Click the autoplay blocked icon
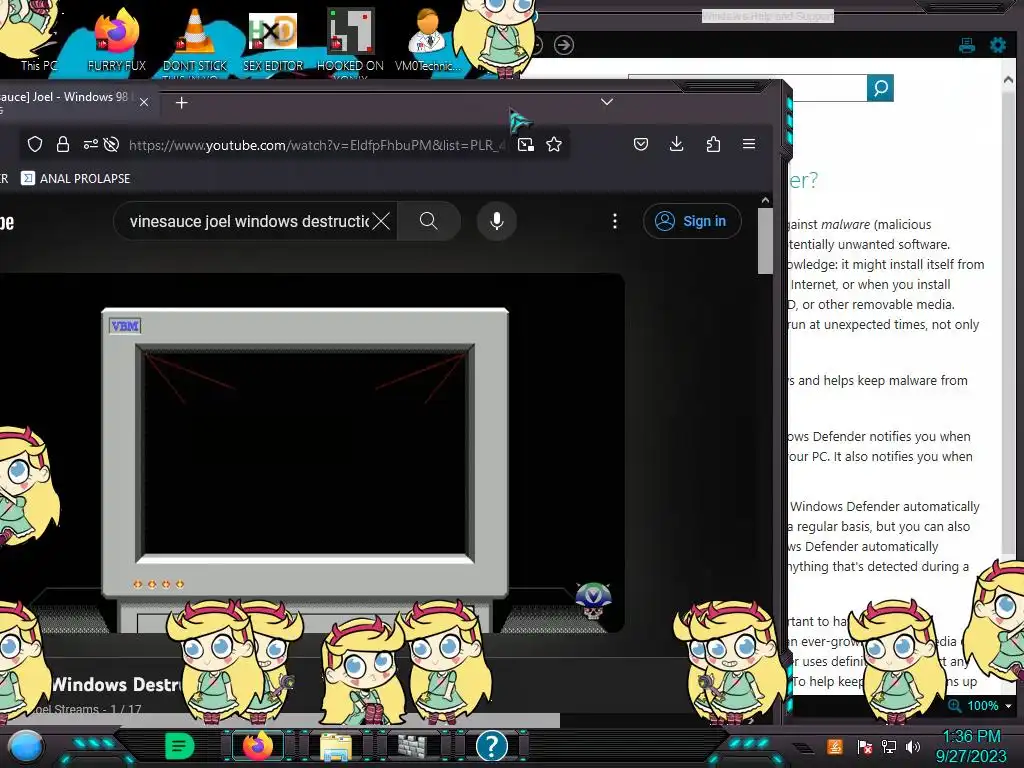Image resolution: width=1024 pixels, height=768 pixels. click(112, 144)
